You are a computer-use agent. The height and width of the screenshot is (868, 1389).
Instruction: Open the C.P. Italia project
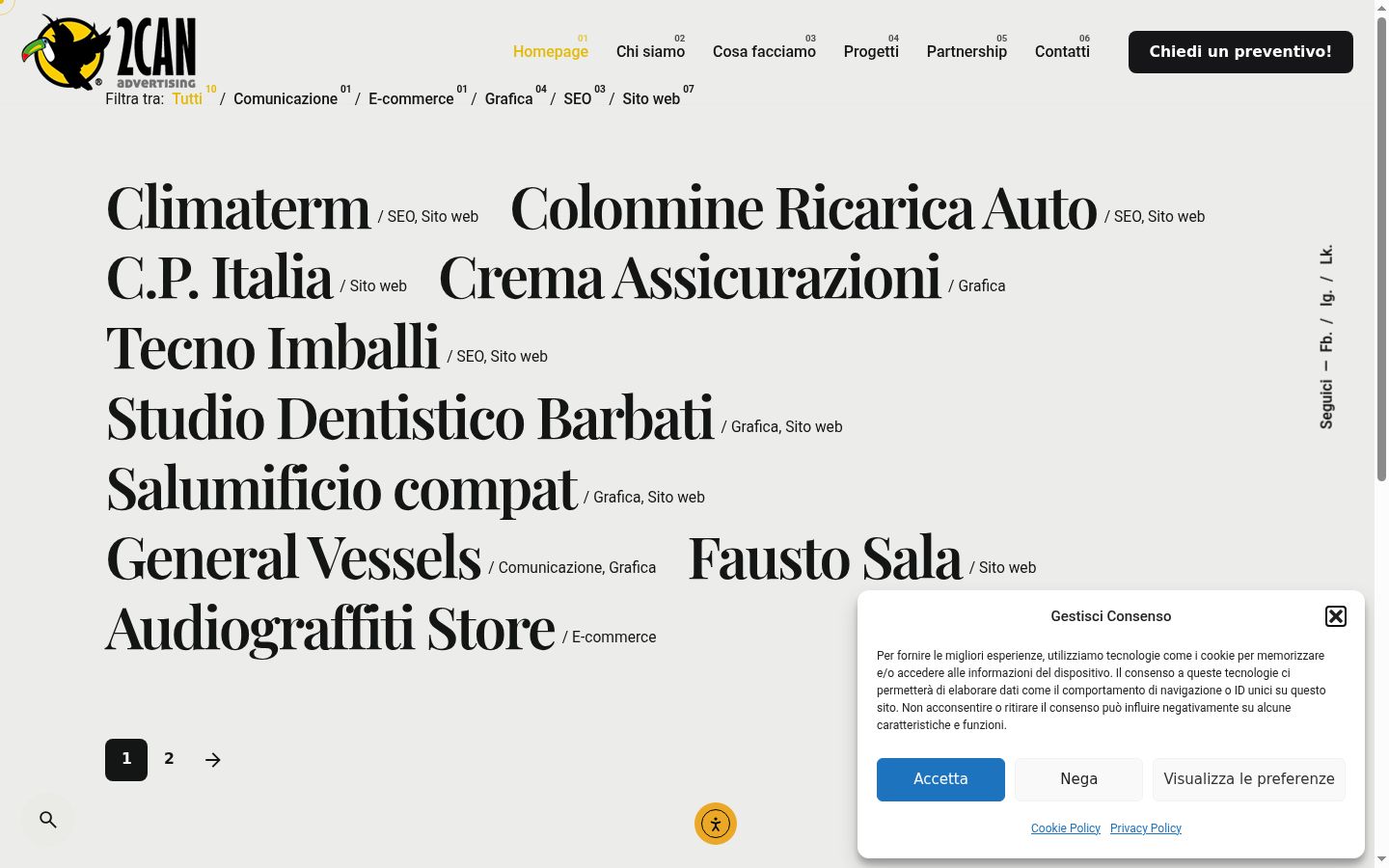coord(219,278)
